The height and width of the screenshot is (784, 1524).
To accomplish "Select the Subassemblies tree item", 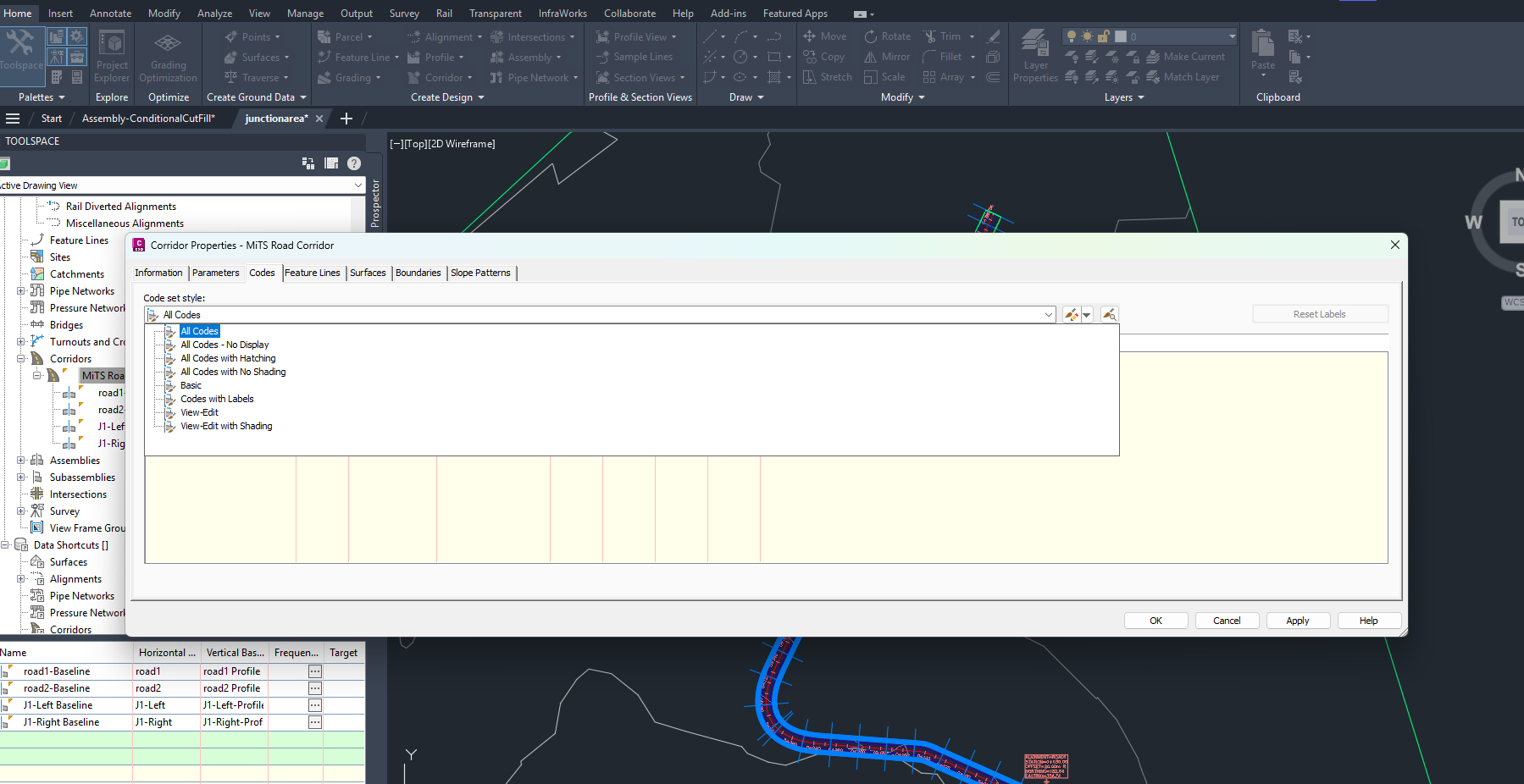I will coord(82,478).
